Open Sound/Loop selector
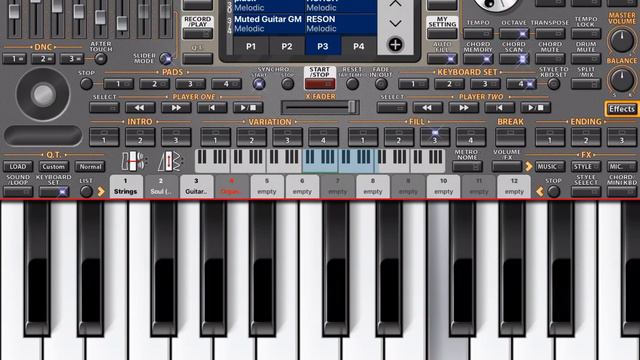The image size is (640, 360). [18, 191]
